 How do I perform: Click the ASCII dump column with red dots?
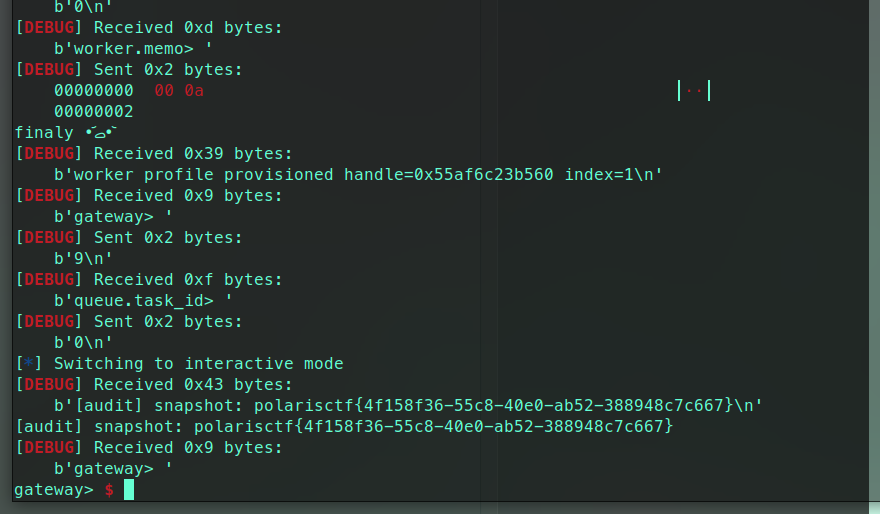tap(694, 90)
